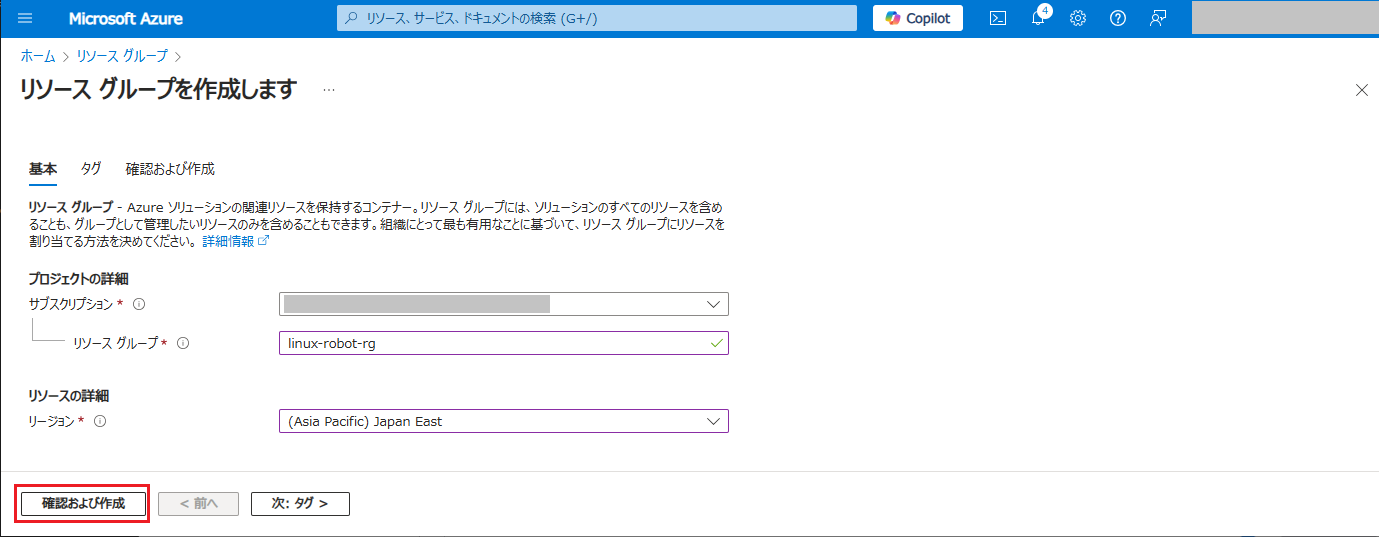Focus the resource and service search box
The height and width of the screenshot is (537, 1379).
pyautogui.click(x=597, y=18)
